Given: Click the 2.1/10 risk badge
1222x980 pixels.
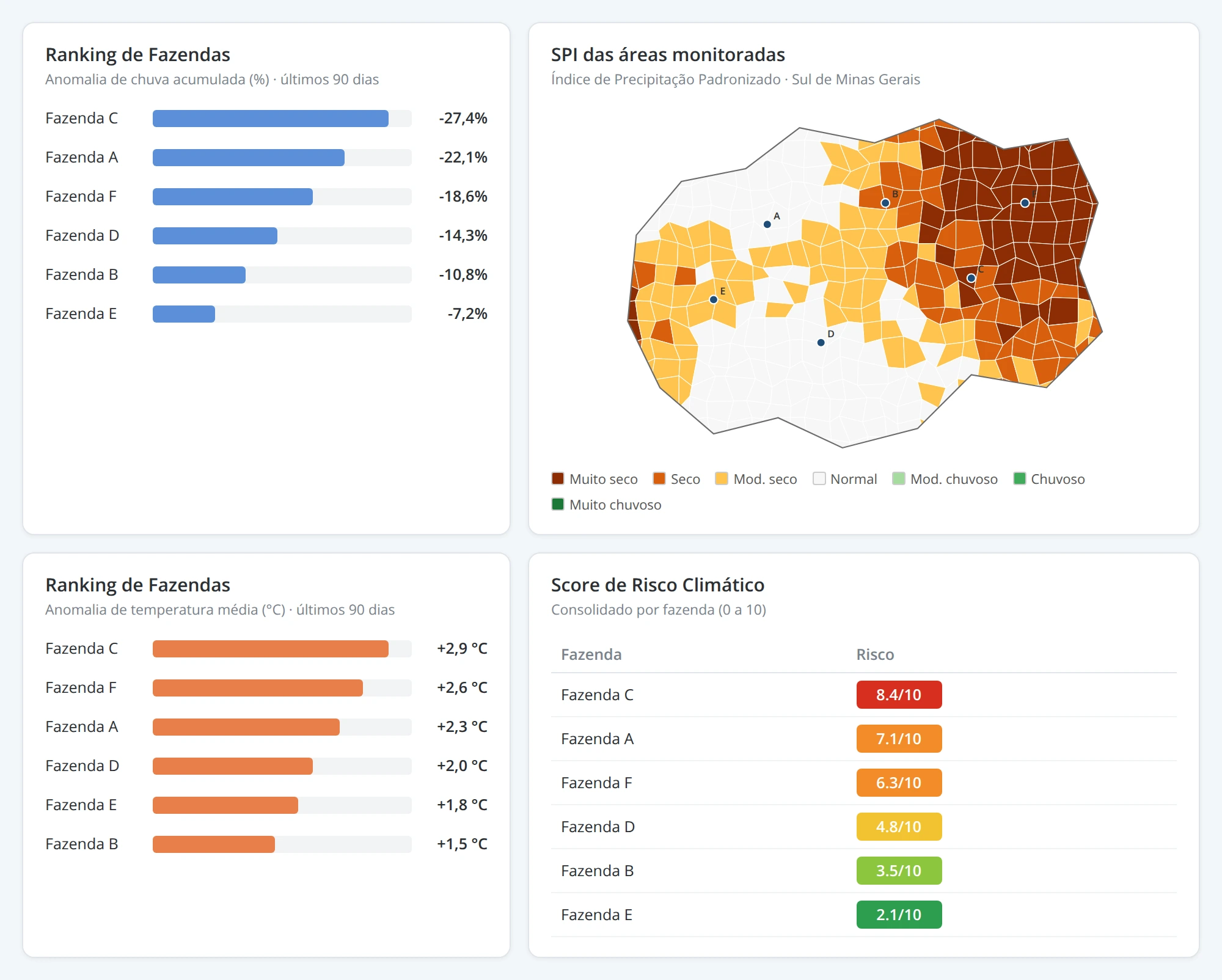Looking at the screenshot, I should [x=899, y=915].
